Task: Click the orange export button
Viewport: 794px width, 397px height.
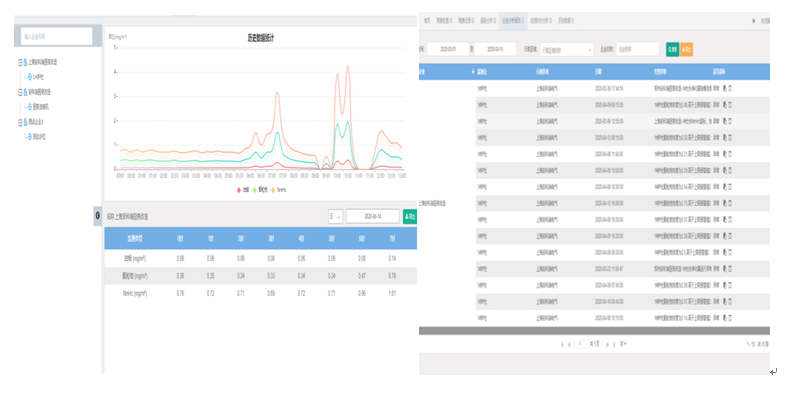Action: 687,49
